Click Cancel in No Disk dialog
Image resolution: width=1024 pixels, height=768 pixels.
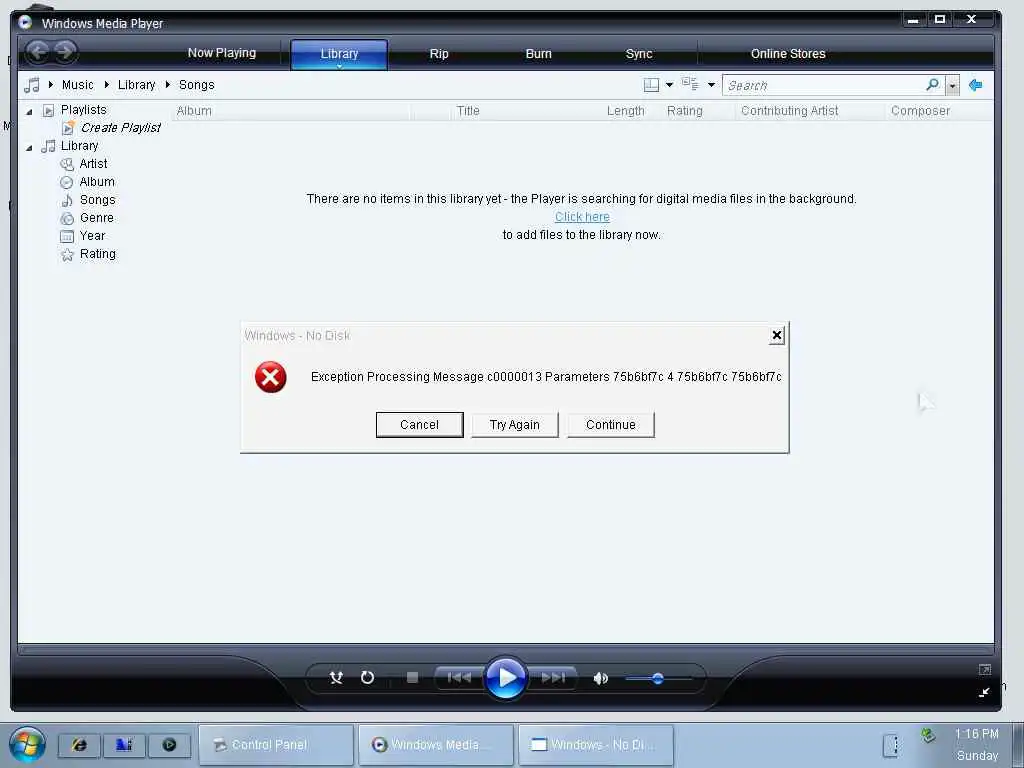(x=419, y=424)
